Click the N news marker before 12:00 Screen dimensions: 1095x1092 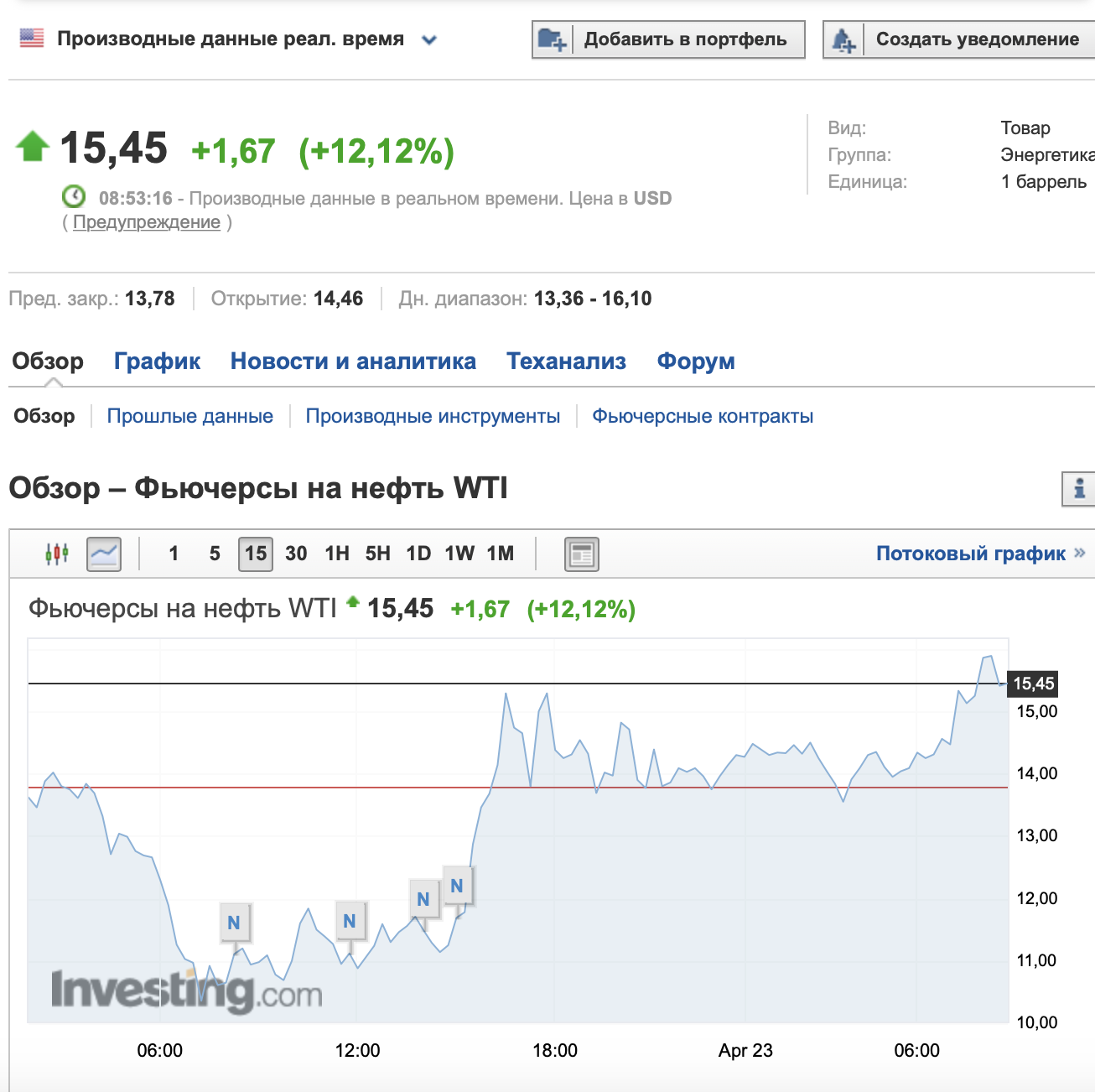coord(350,921)
